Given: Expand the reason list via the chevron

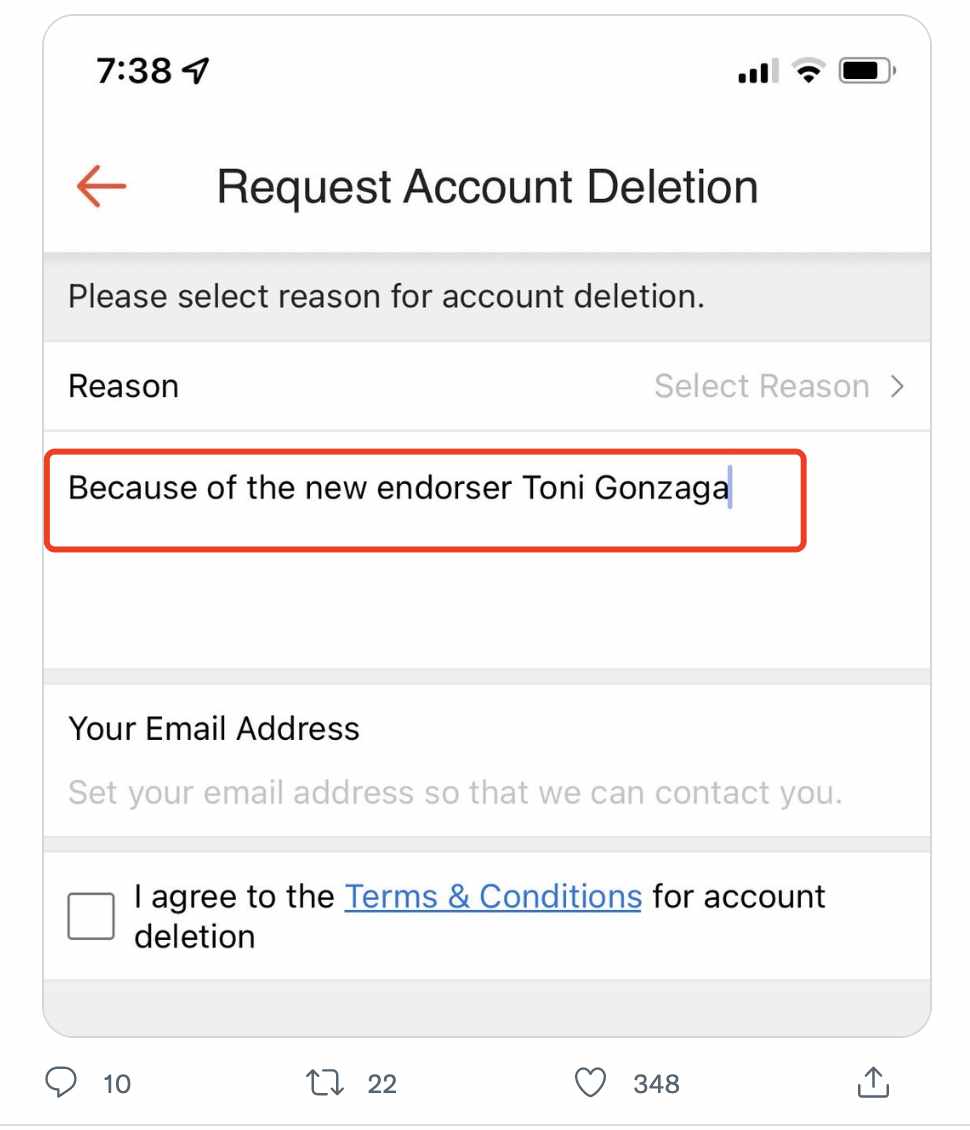Looking at the screenshot, I should (896, 386).
